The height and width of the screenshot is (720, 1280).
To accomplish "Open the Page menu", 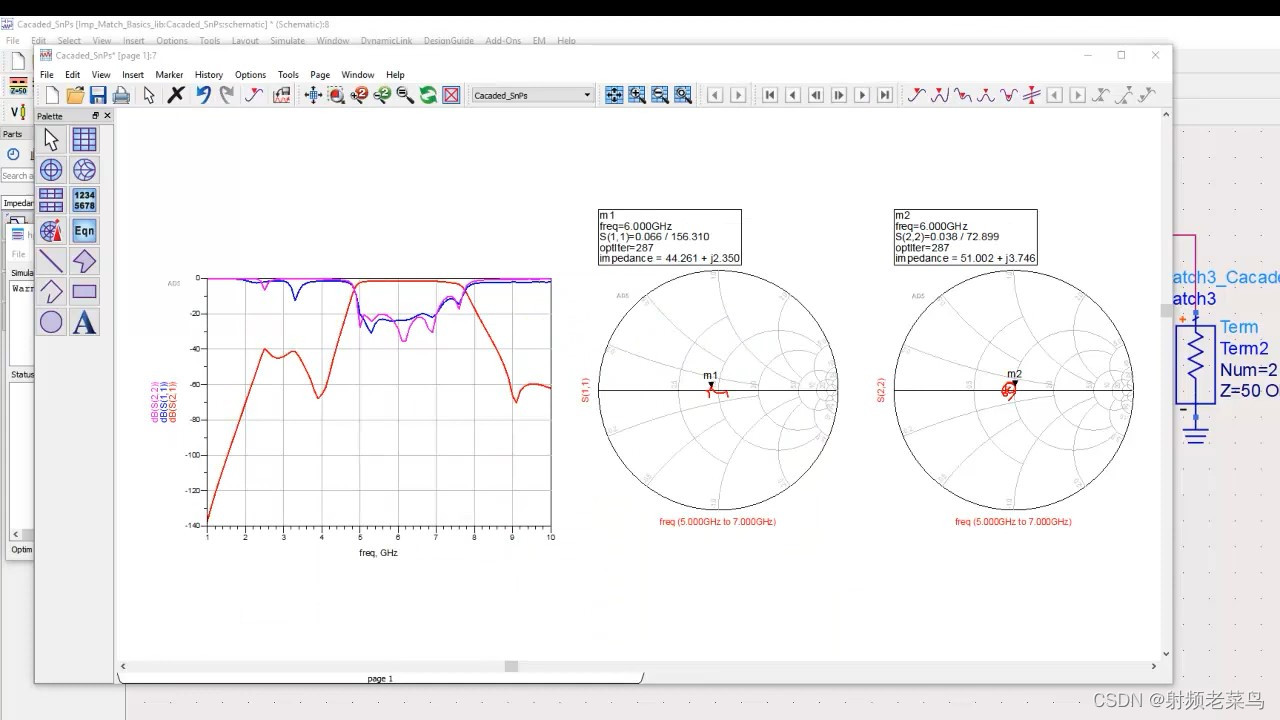I will [x=320, y=75].
